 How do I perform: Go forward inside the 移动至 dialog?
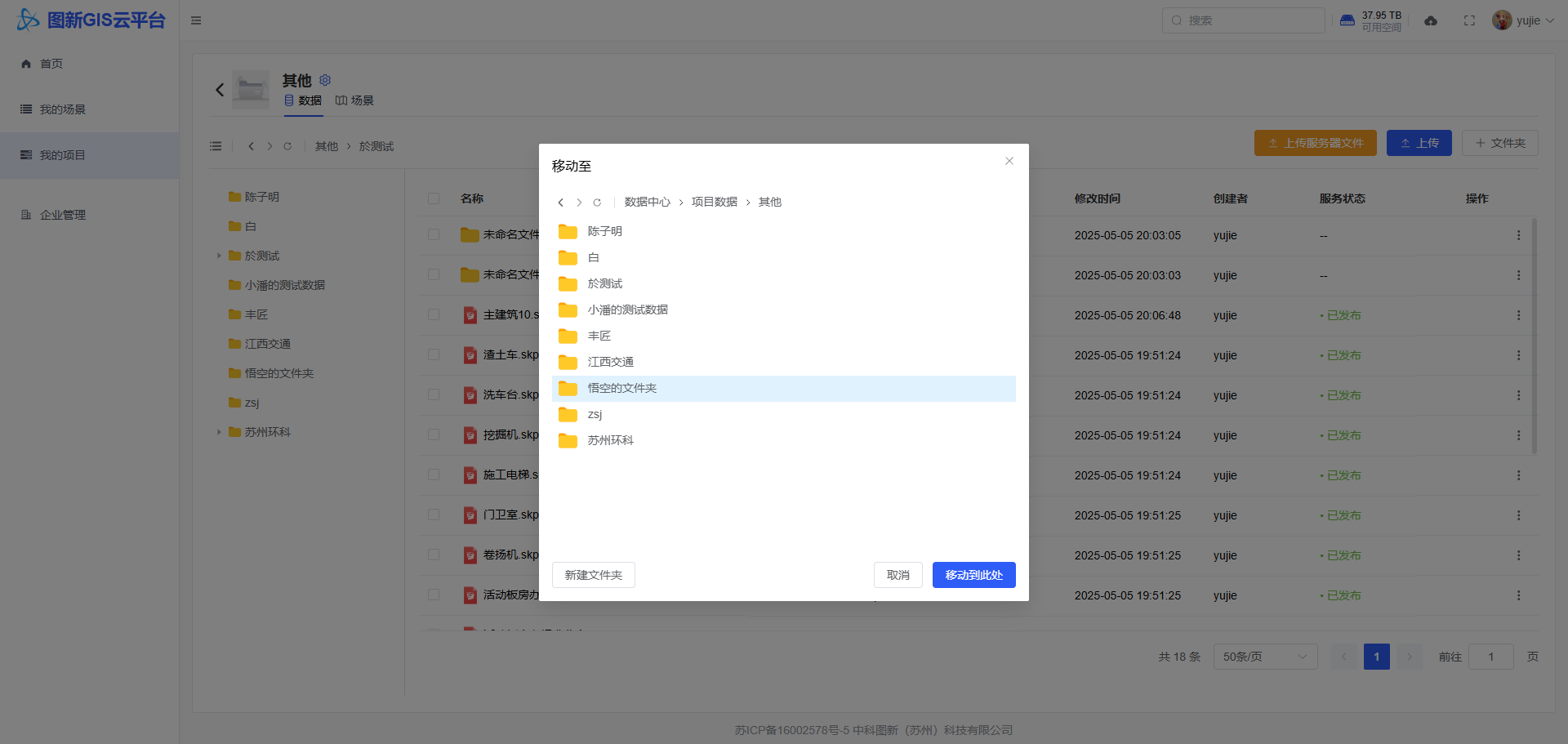[x=579, y=203]
